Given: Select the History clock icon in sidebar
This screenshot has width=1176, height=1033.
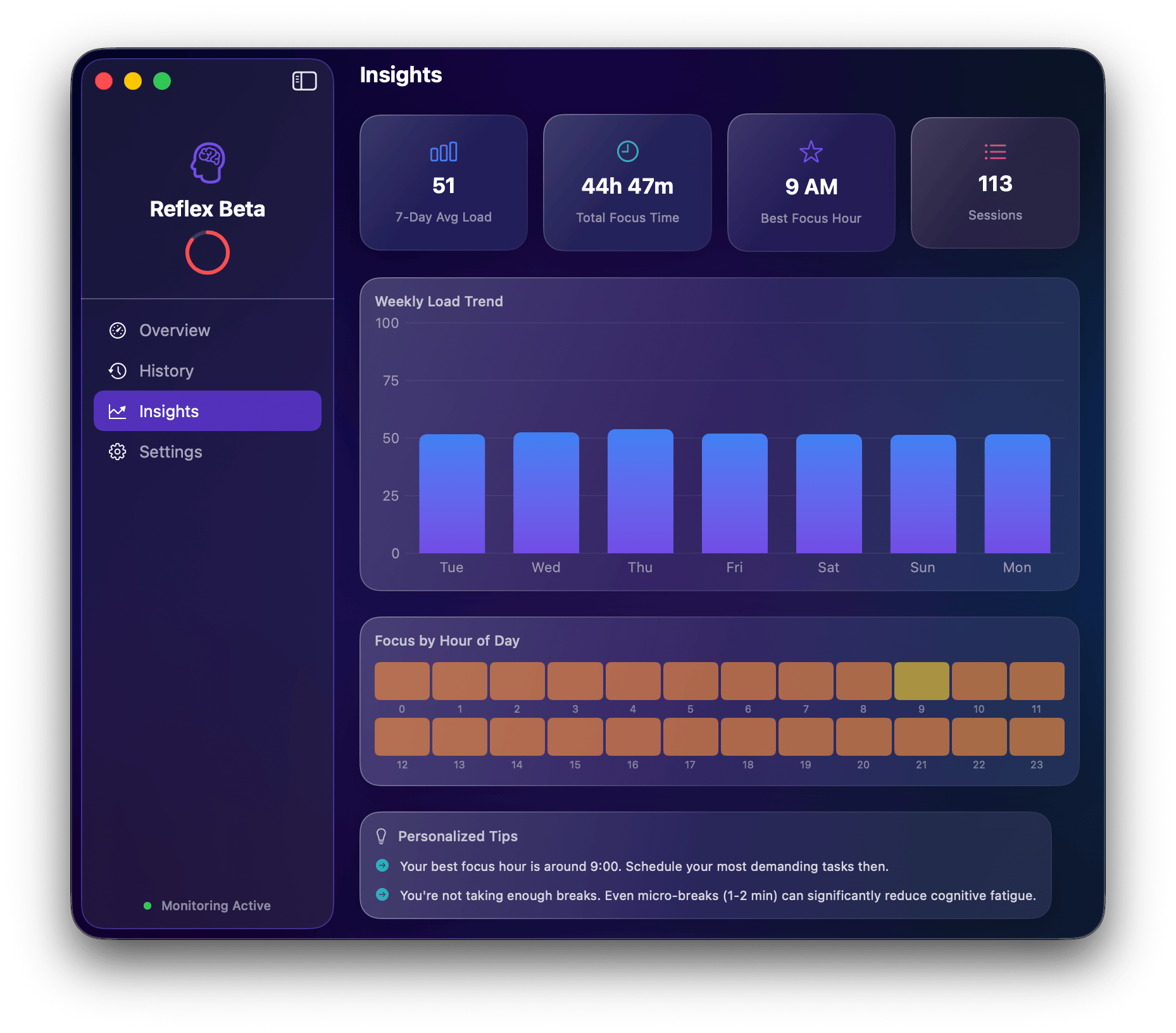Looking at the screenshot, I should [x=118, y=370].
